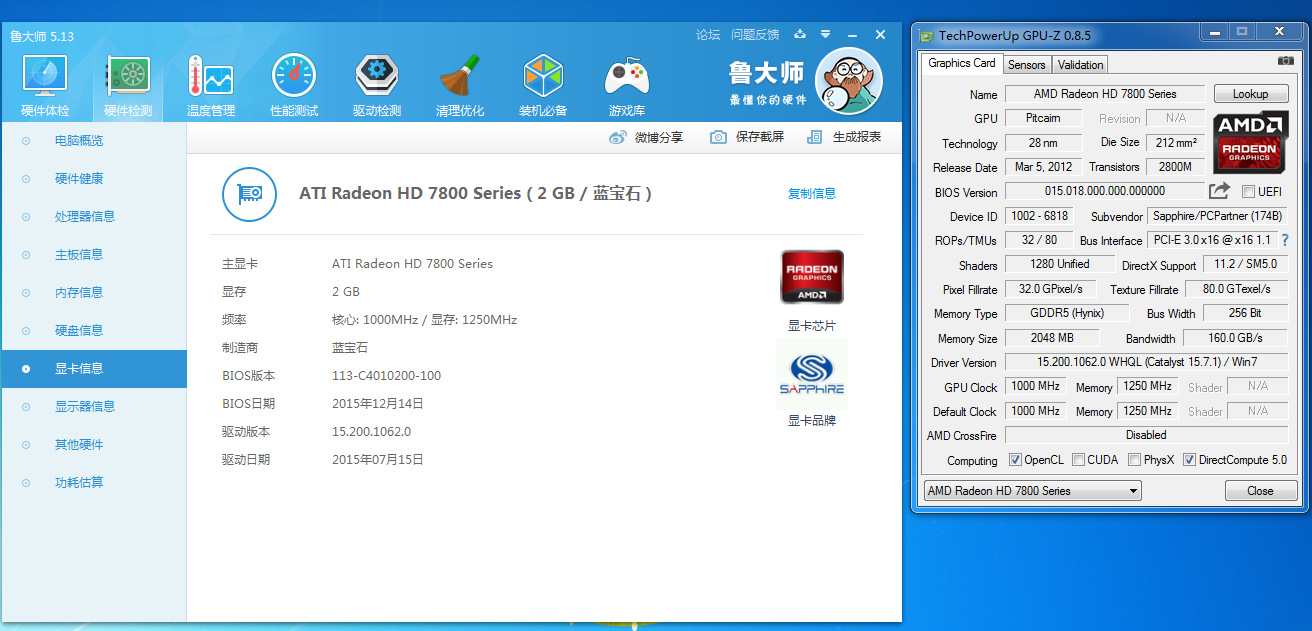
Task: Click the BIOS save/share arrow icon in GPU-Z
Action: coord(1219,191)
